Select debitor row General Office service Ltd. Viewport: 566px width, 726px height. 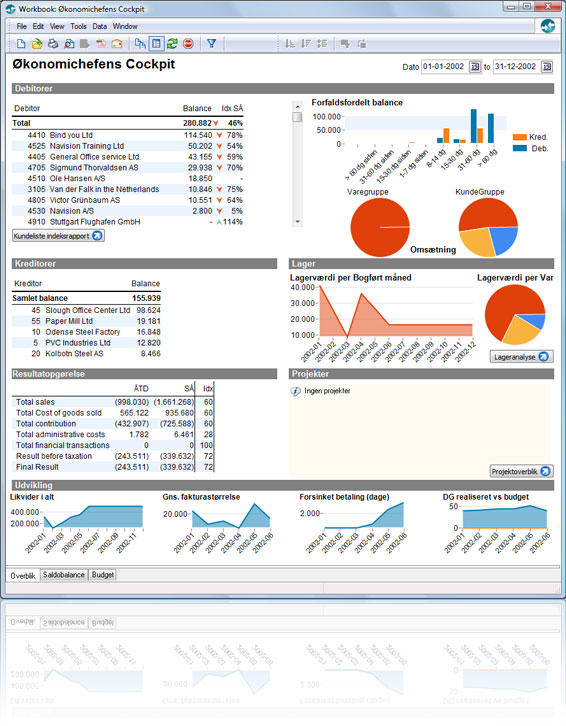click(128, 157)
